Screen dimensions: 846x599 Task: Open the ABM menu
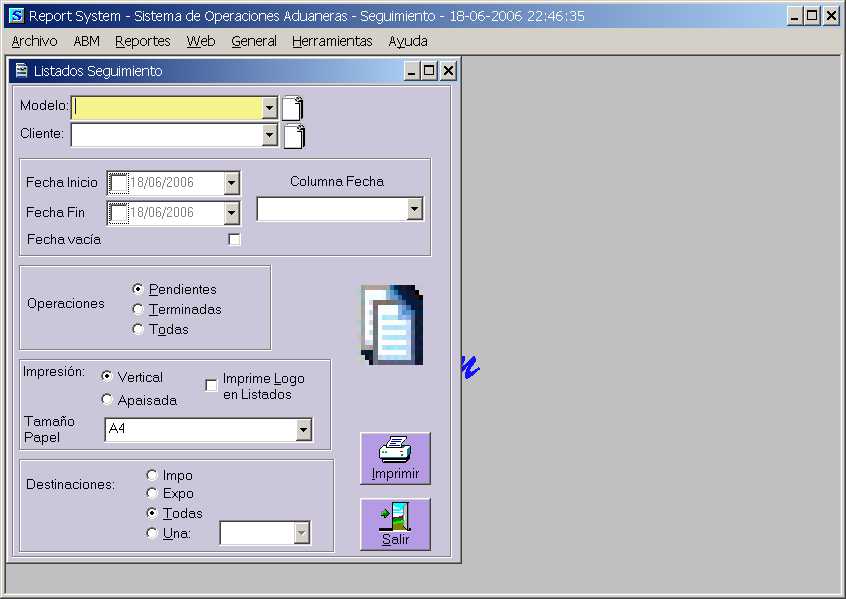tap(86, 41)
